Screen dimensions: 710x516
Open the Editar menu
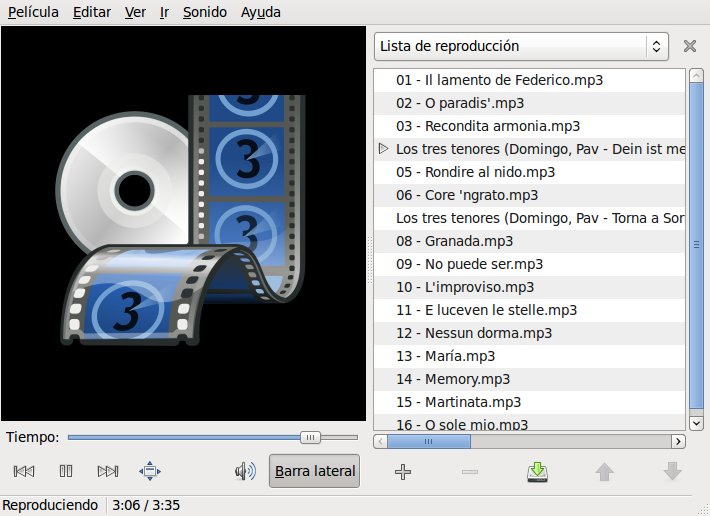click(92, 12)
